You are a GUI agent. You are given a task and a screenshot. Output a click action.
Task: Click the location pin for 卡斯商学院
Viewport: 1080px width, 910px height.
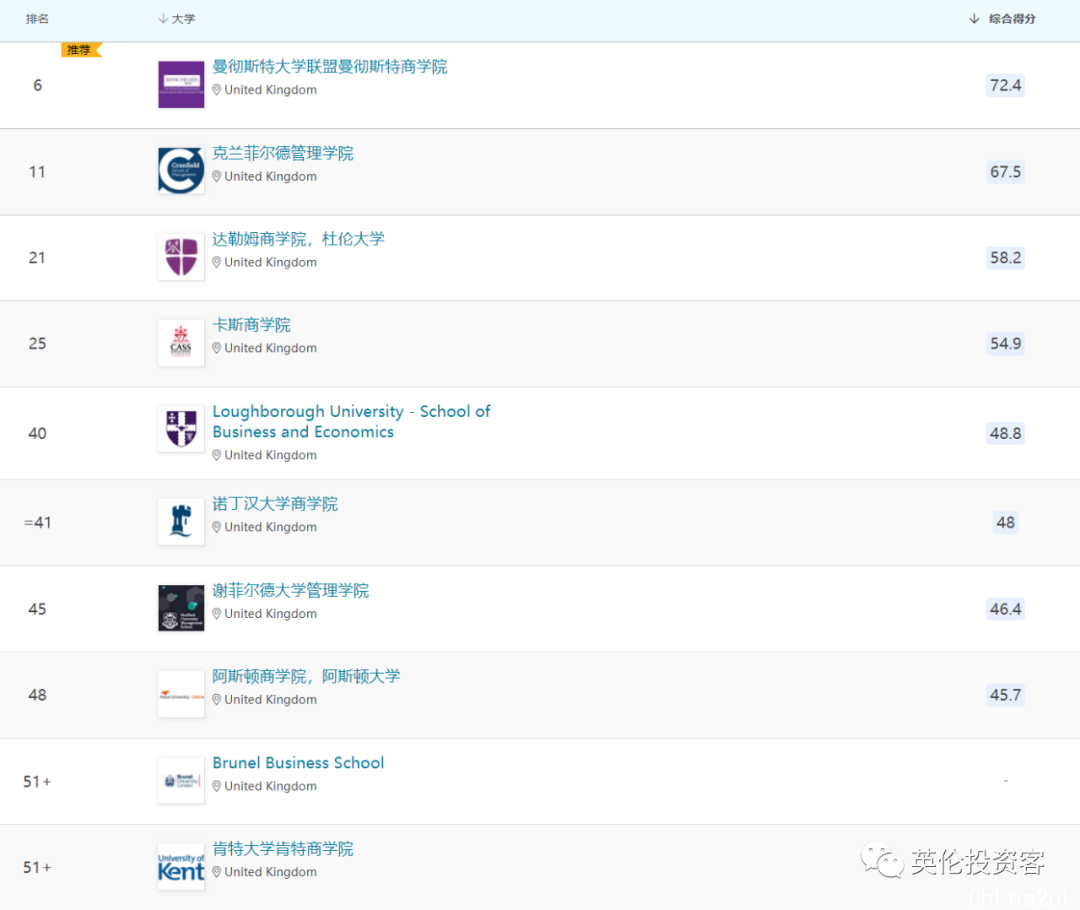(x=216, y=349)
